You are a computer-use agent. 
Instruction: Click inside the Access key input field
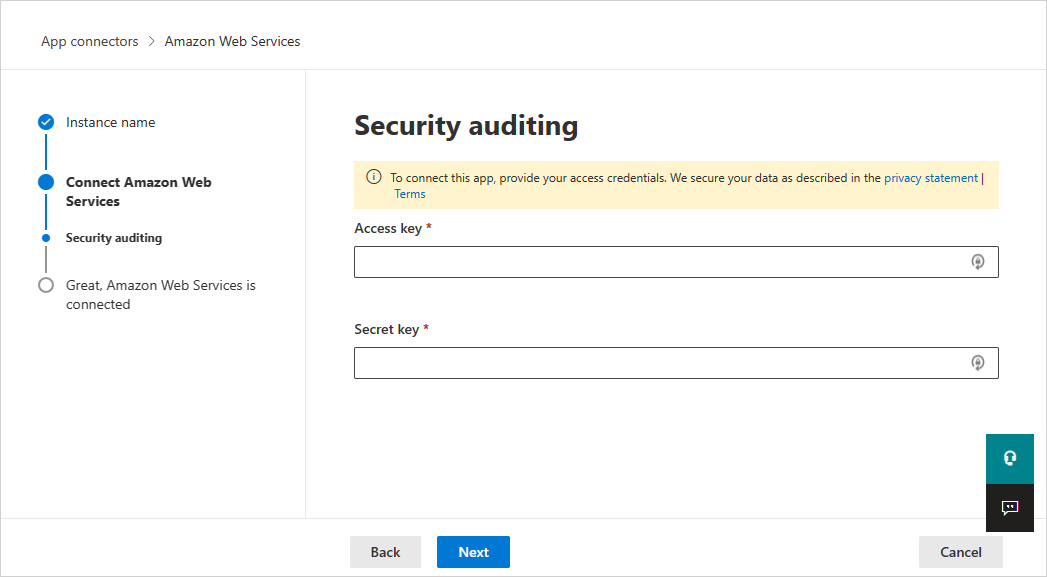(660, 261)
